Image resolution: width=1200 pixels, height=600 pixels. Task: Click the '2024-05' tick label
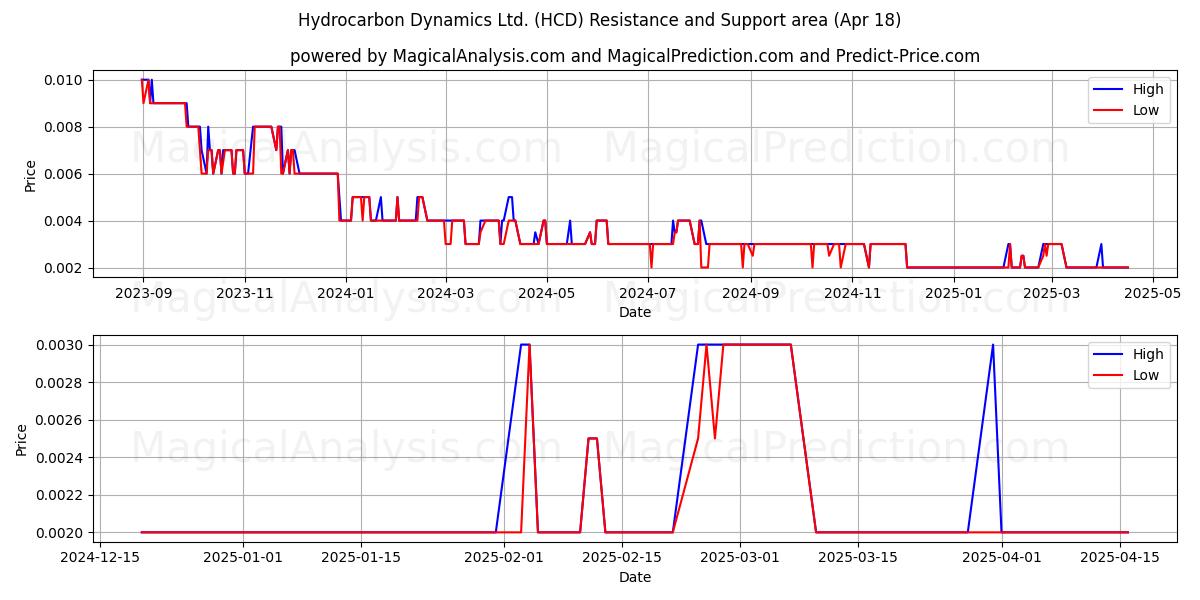click(x=546, y=294)
